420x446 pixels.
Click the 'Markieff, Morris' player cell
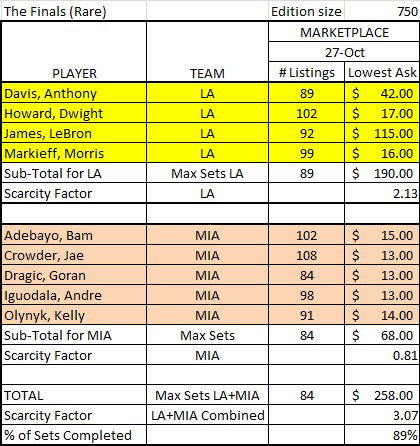[74, 153]
